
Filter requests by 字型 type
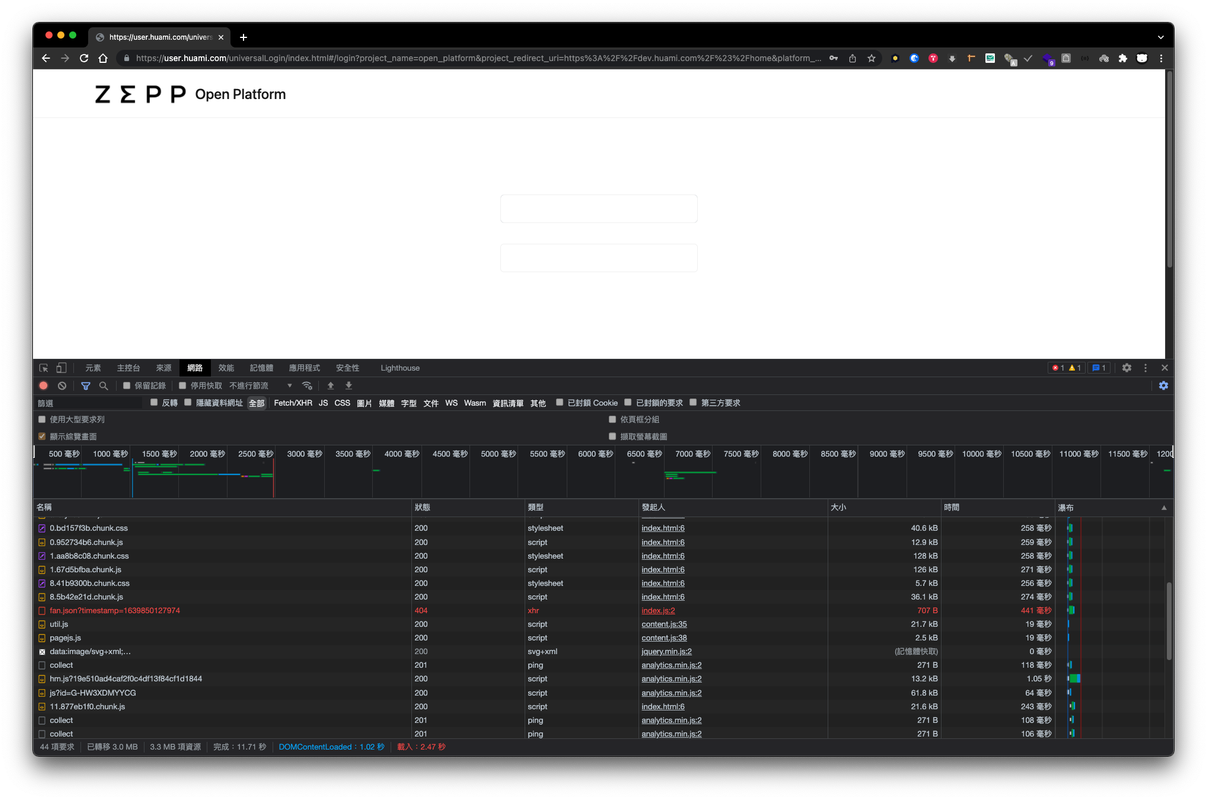point(409,403)
